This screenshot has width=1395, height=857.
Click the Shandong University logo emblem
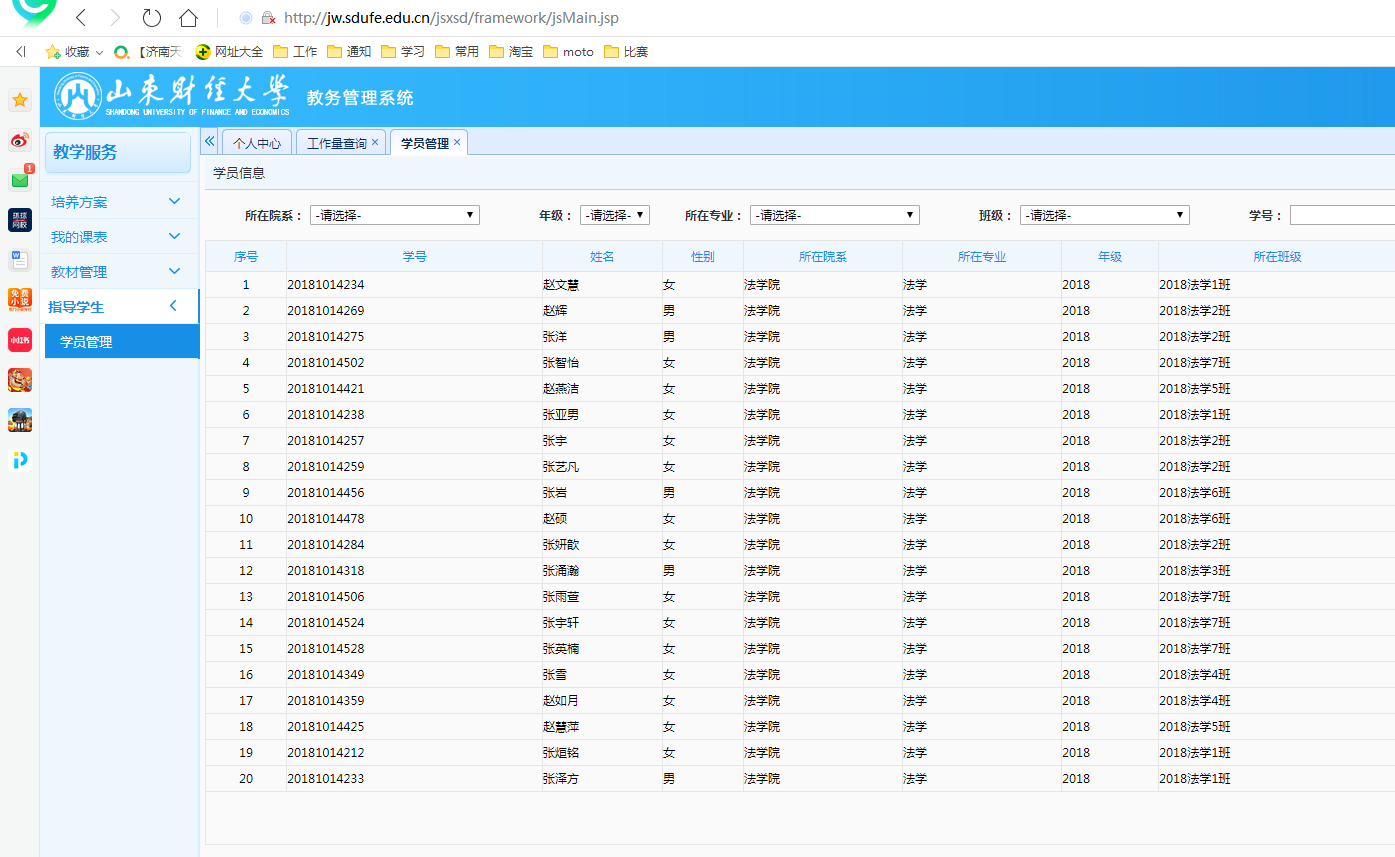point(77,96)
